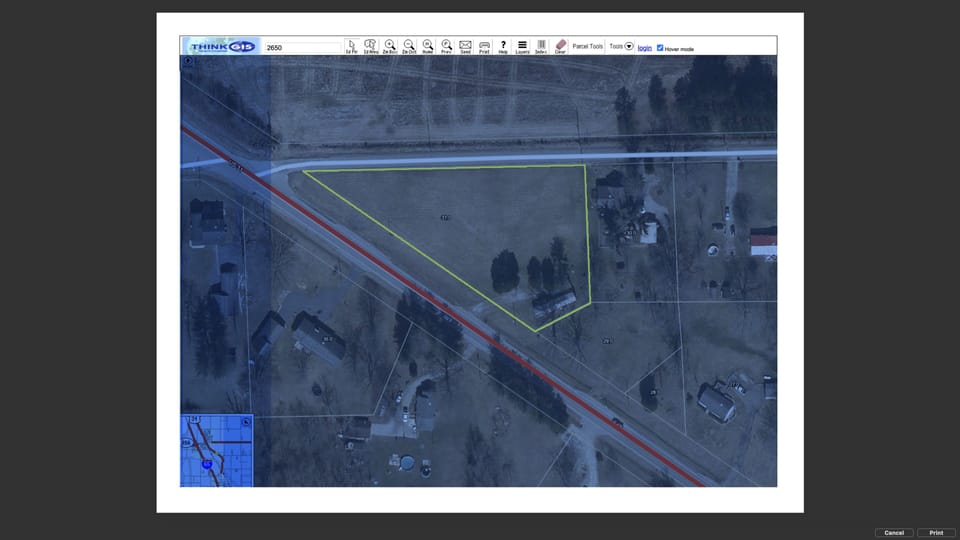The width and height of the screenshot is (960, 540).
Task: Click the Select features tool
Action: click(541, 46)
